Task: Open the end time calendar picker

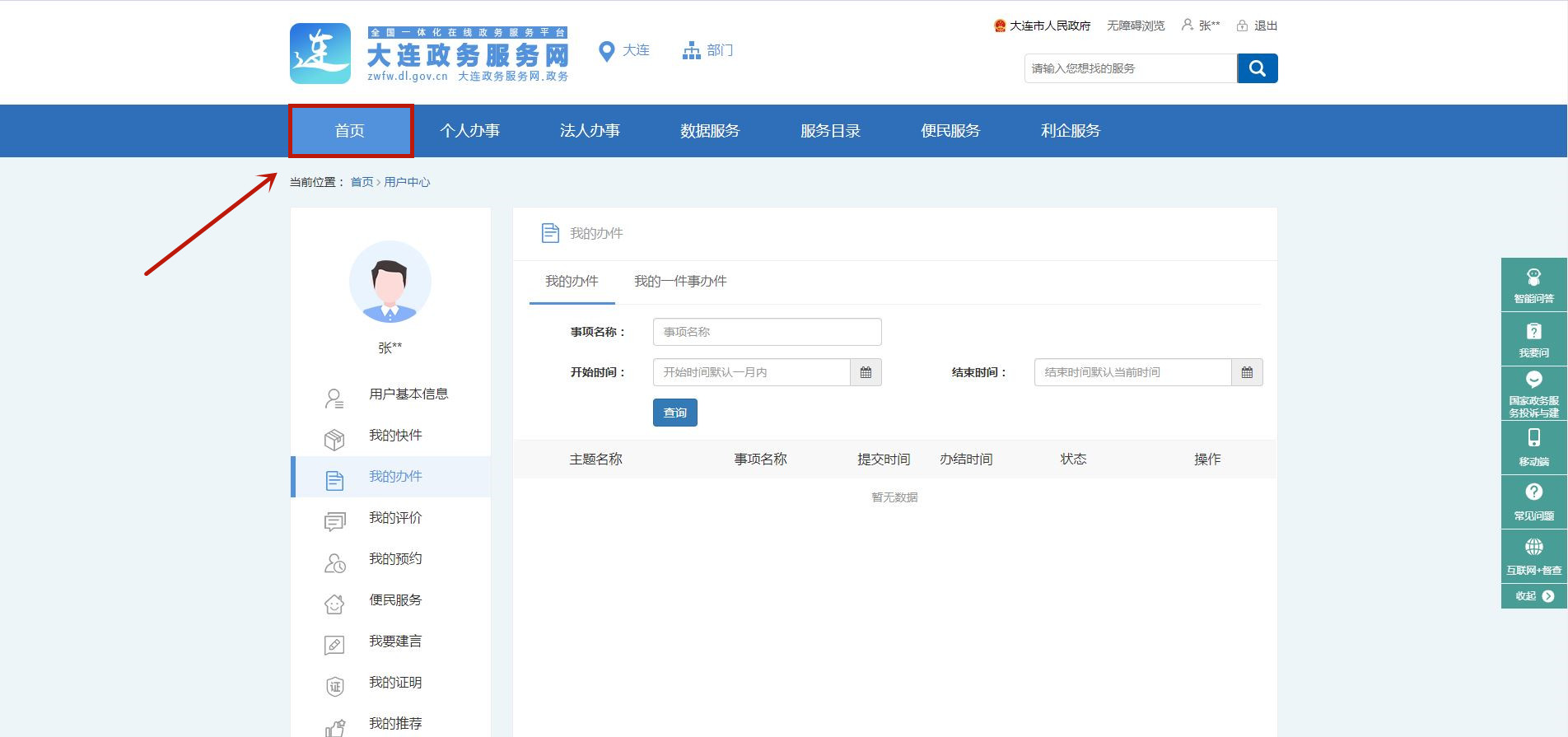Action: point(1247,372)
